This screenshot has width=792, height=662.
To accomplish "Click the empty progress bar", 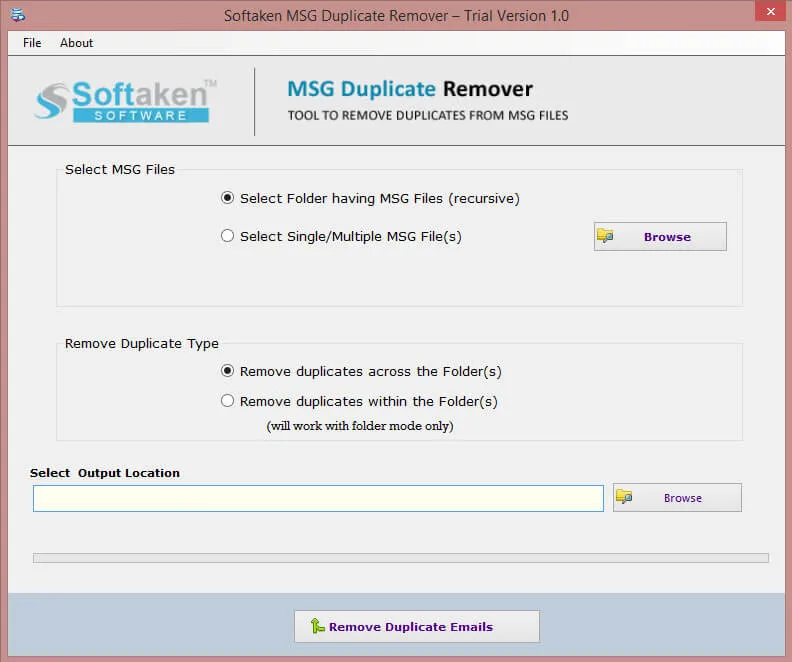I will (x=400, y=558).
